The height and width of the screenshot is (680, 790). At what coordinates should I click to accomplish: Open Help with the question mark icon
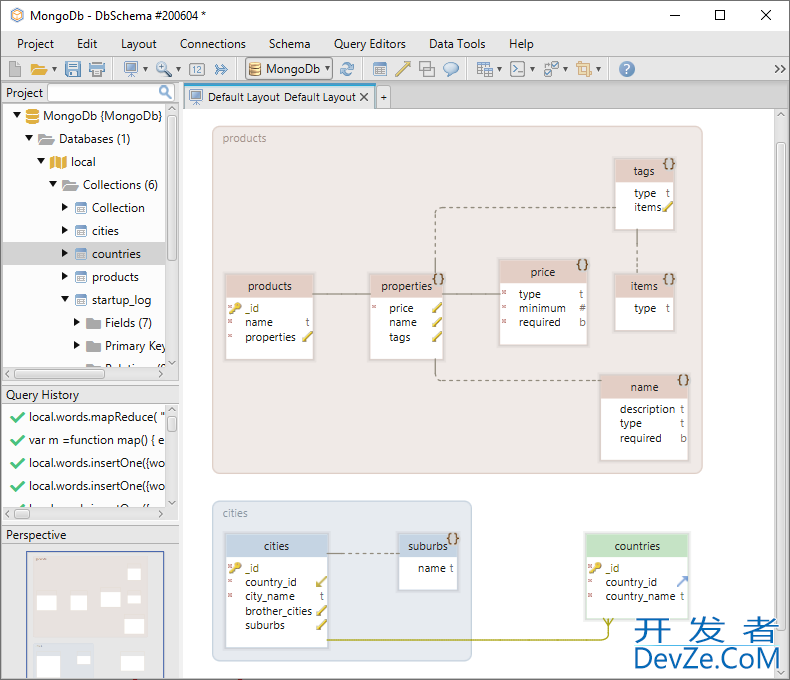pos(627,69)
